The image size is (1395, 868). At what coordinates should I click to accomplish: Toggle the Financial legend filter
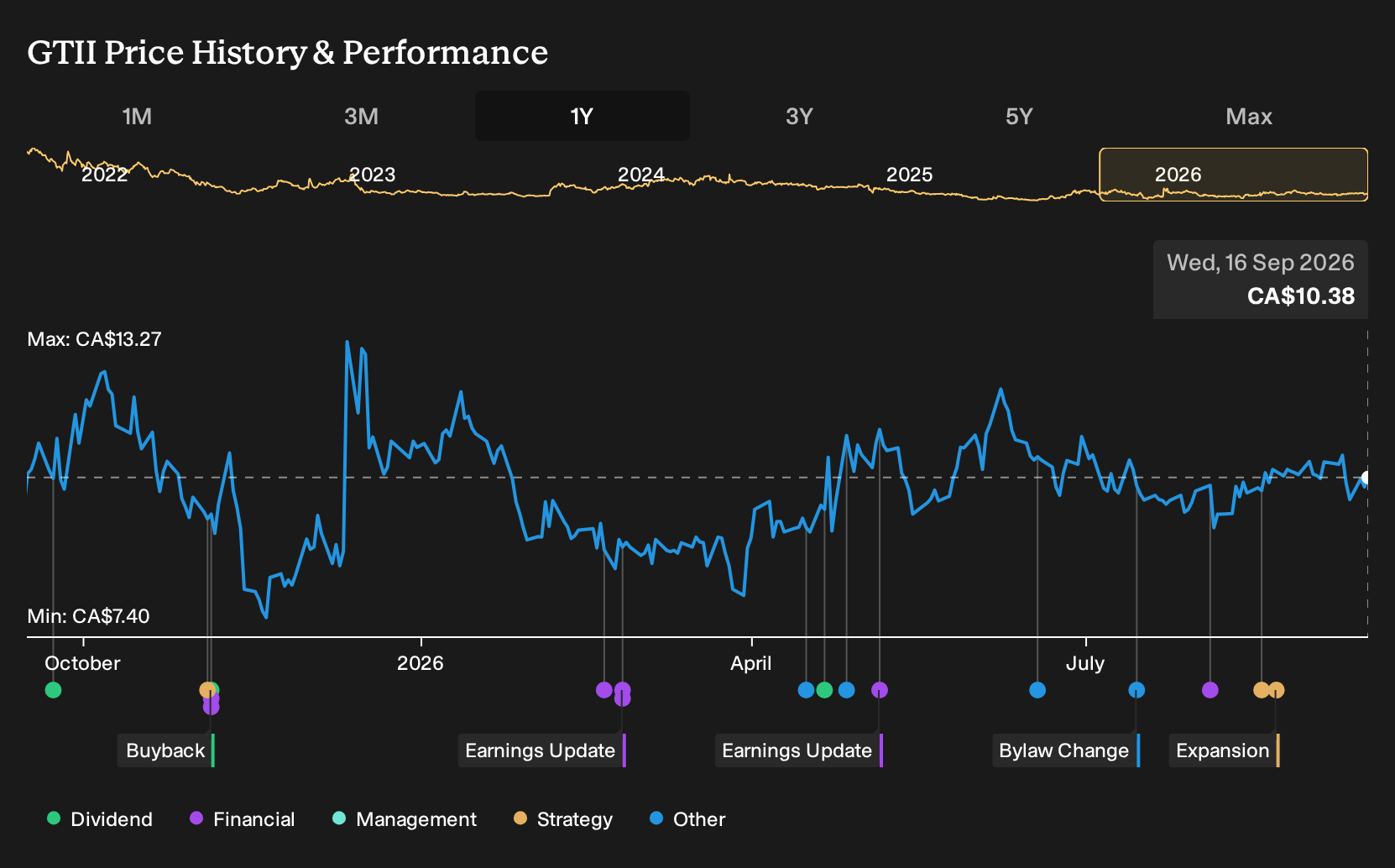click(242, 819)
